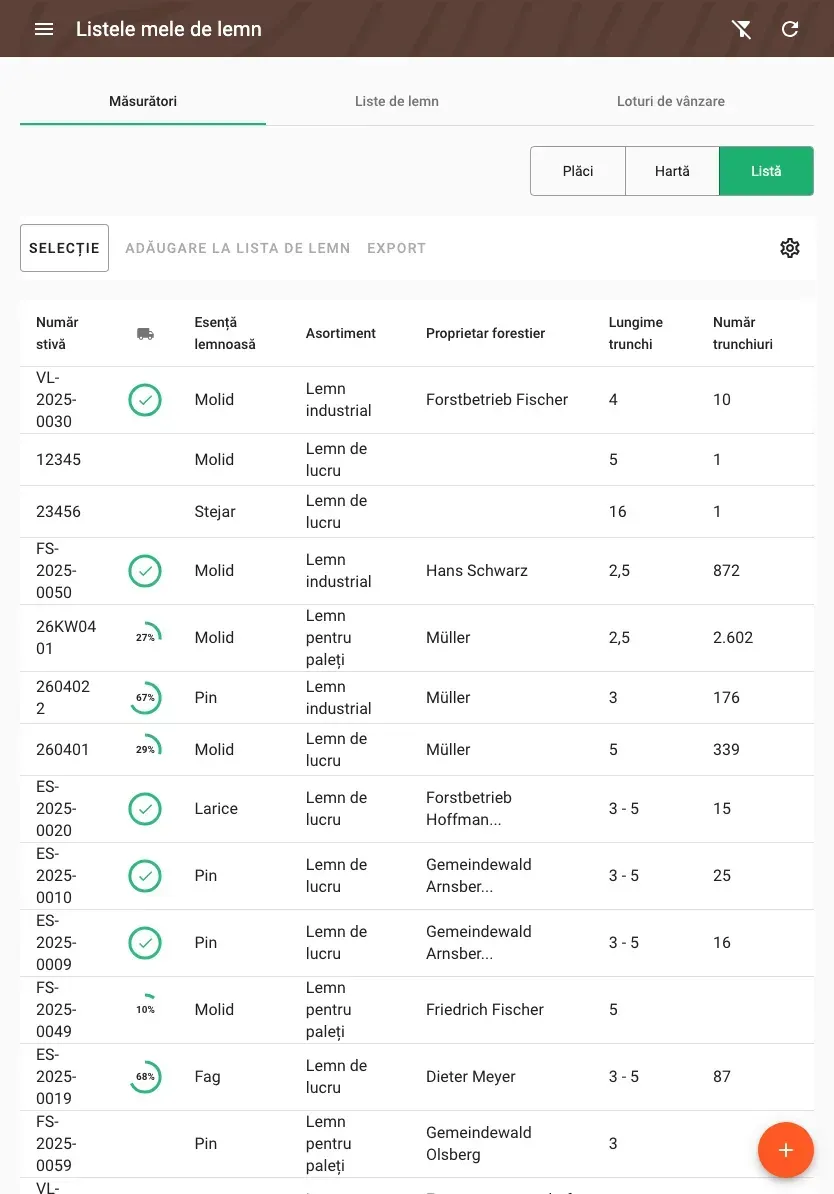Sort by Proprietar forestier column header

(x=485, y=334)
